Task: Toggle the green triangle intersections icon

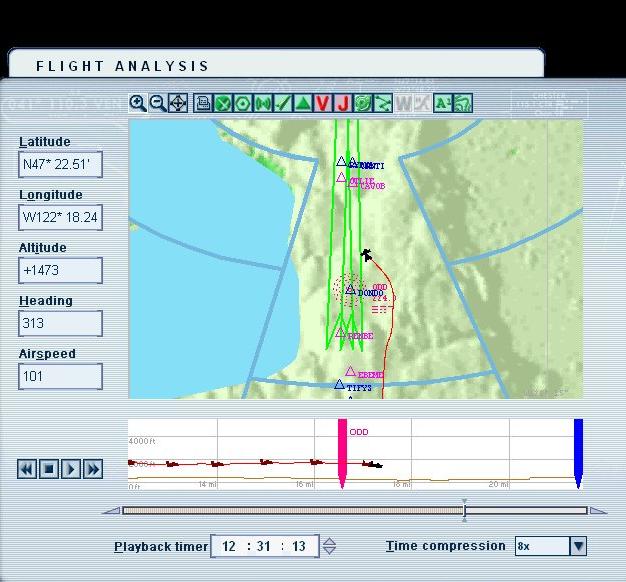Action: [x=303, y=103]
